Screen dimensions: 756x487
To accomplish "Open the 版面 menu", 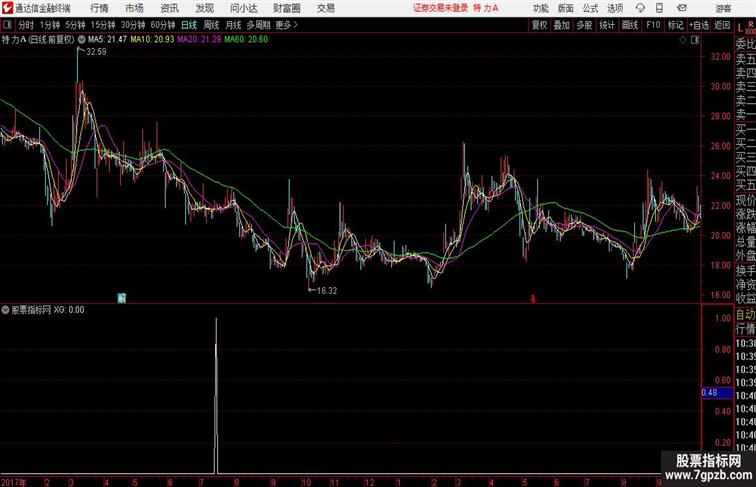I will pyautogui.click(x=566, y=9).
